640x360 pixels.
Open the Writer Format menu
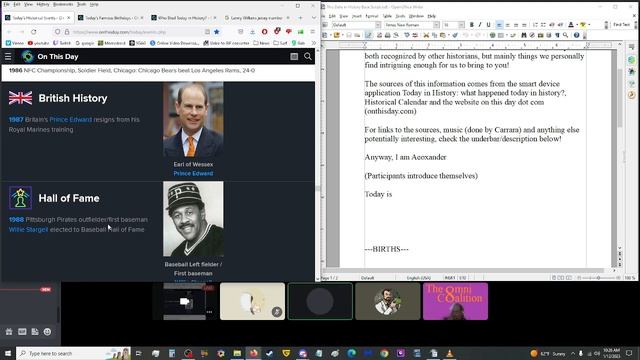point(371,16)
